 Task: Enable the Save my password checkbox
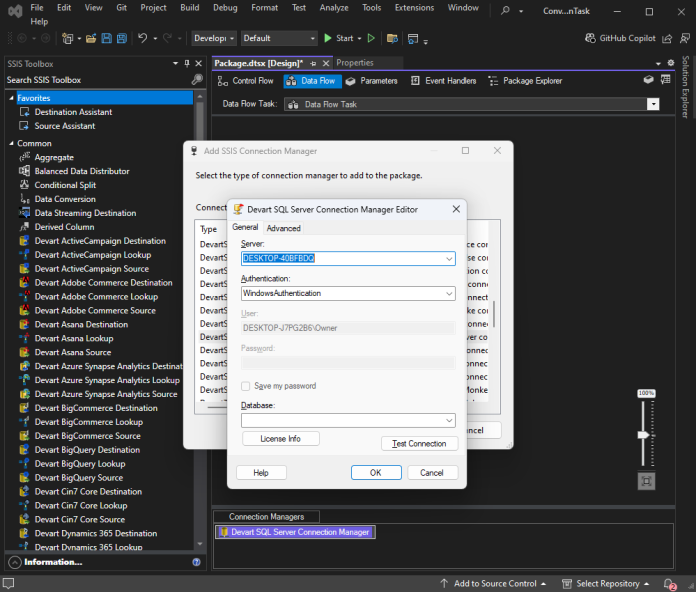[x=246, y=386]
